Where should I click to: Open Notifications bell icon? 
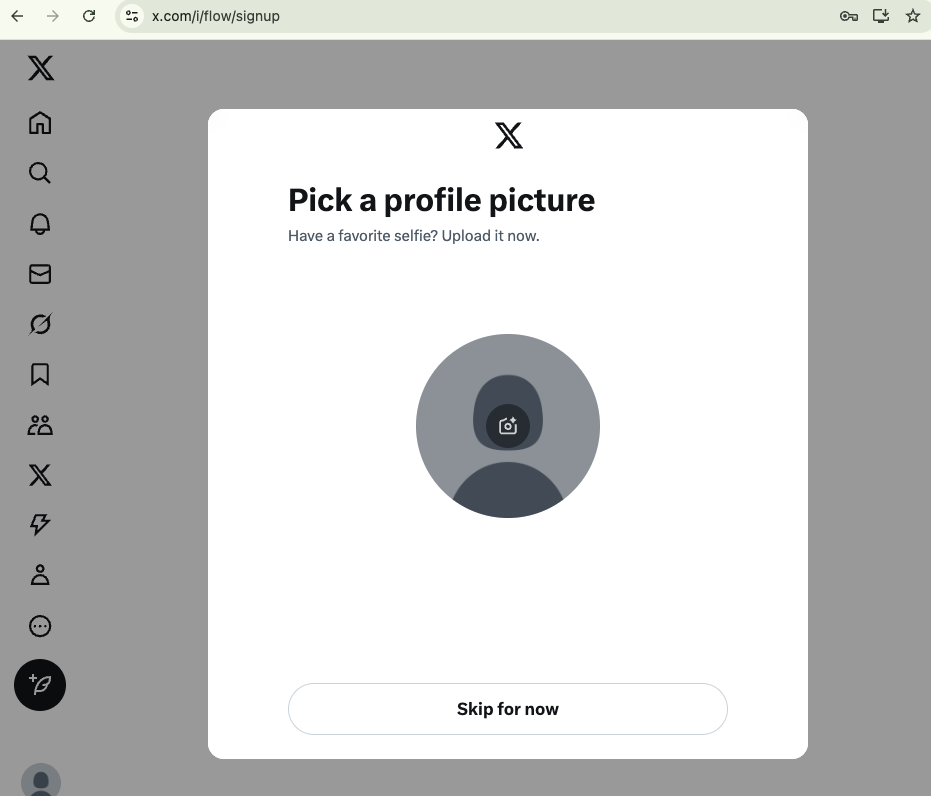coord(40,224)
